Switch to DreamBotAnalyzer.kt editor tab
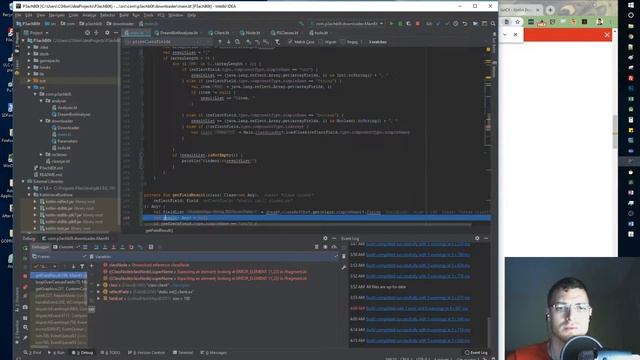Viewport: 640px width, 360px height. coord(176,33)
